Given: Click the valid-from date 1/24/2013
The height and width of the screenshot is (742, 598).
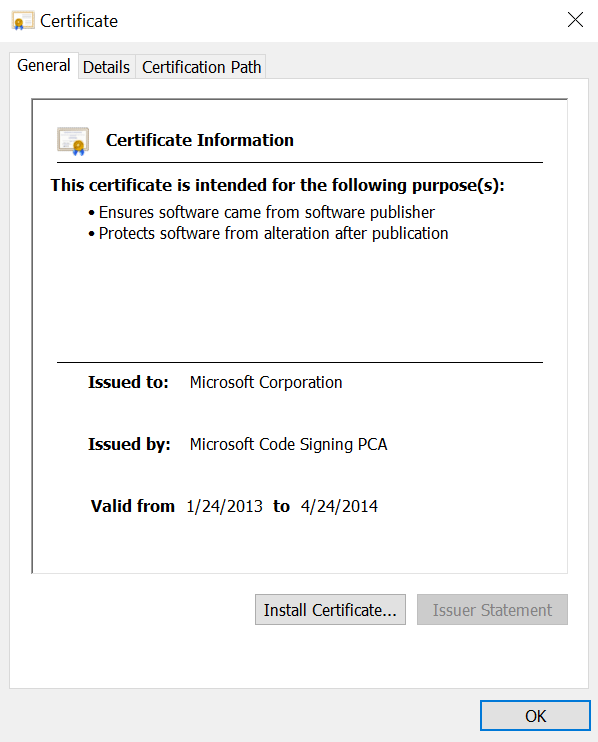Looking at the screenshot, I should pos(224,506).
